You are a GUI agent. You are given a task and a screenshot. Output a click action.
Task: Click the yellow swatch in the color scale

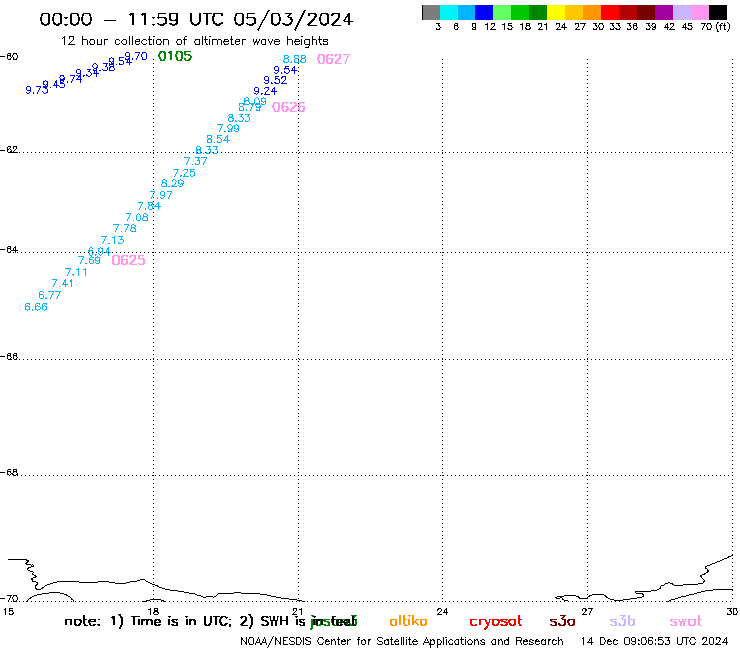[x=556, y=12]
